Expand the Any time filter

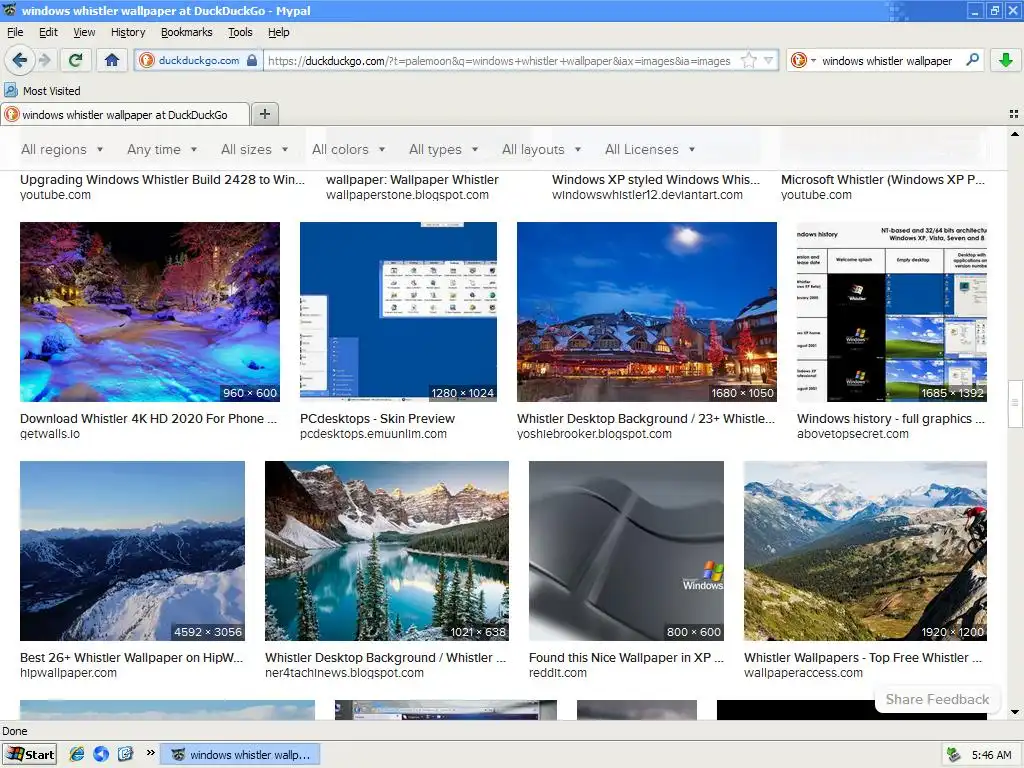[162, 150]
